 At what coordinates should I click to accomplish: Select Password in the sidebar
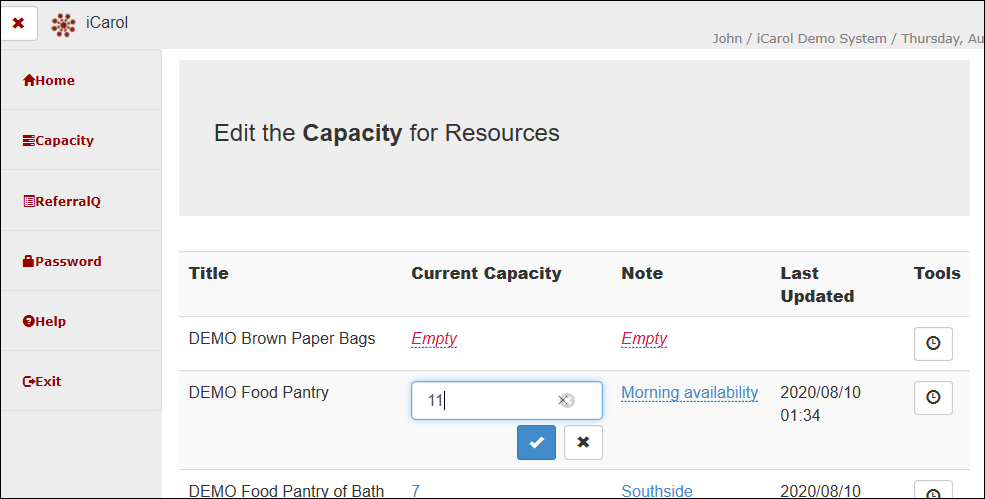(x=62, y=261)
